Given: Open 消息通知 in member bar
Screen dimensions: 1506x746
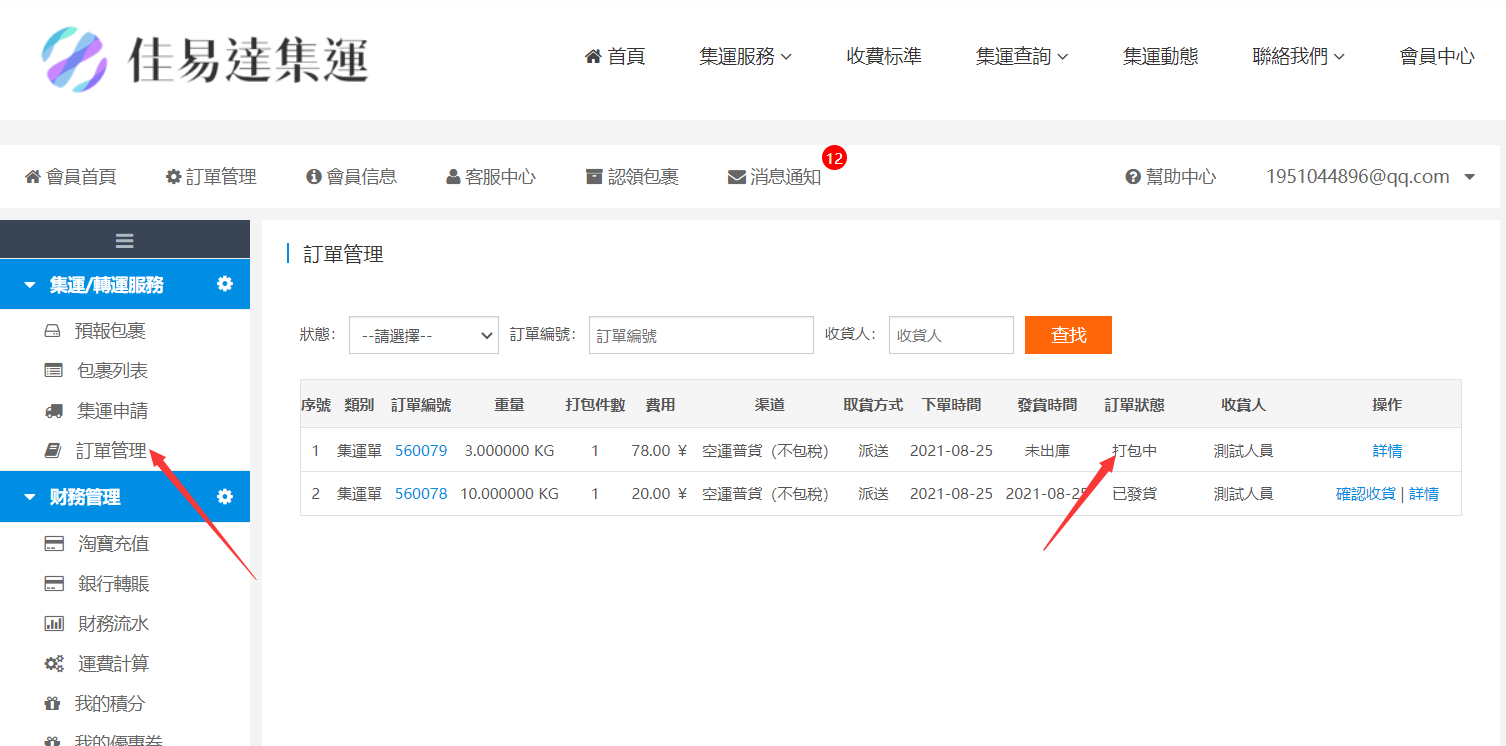Looking at the screenshot, I should [x=775, y=177].
